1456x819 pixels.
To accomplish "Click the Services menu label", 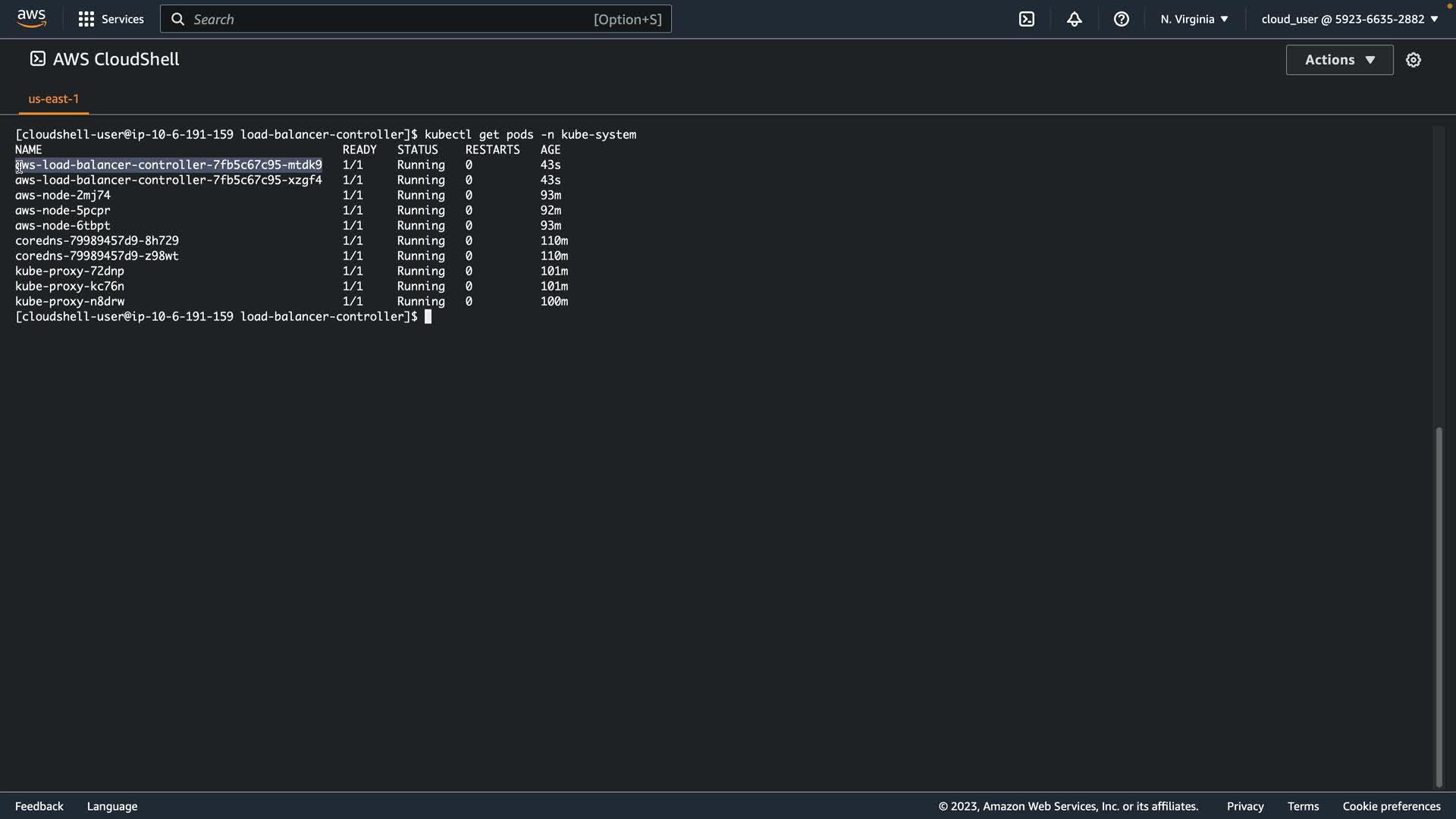I will click(122, 19).
